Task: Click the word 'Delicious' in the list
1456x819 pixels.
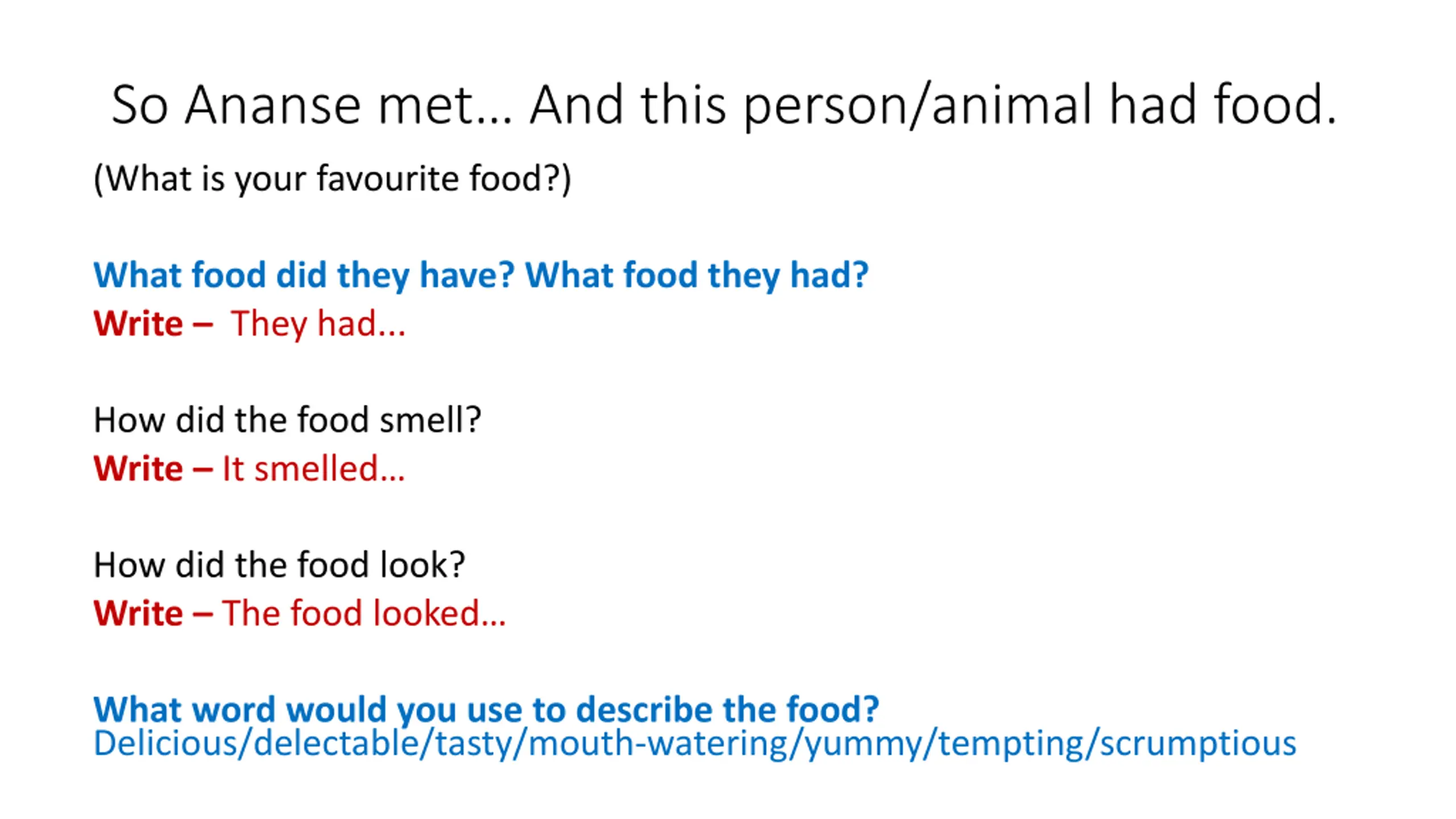Action: click(x=165, y=744)
